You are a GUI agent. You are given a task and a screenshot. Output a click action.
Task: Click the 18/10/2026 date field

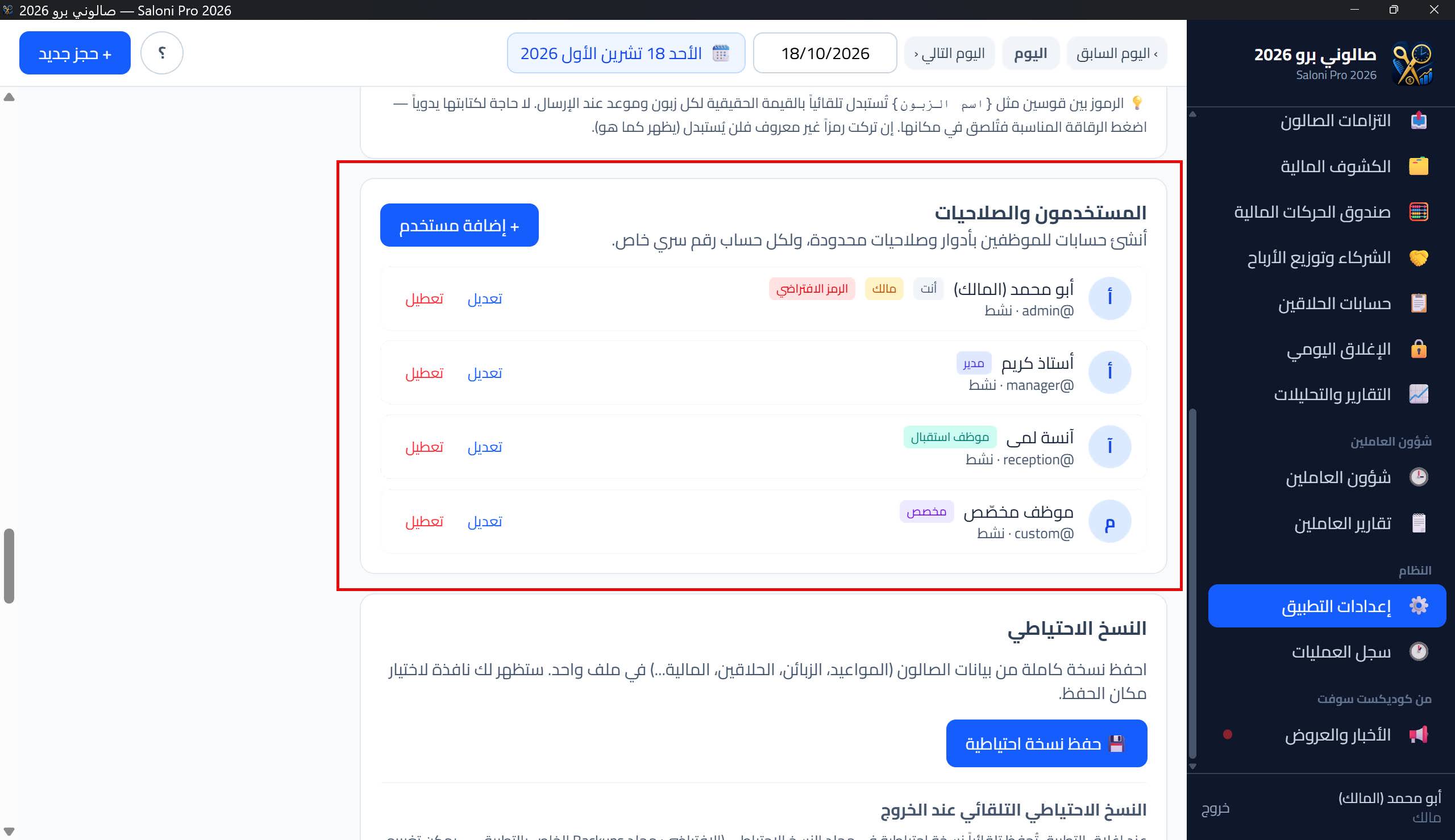[x=825, y=53]
